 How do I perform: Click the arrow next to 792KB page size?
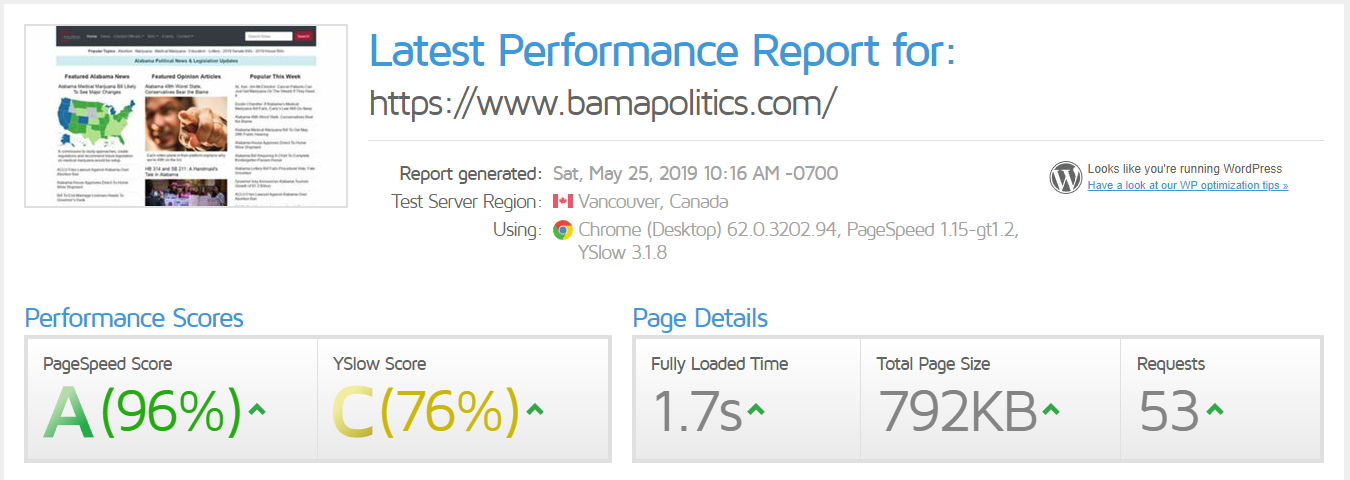(1052, 409)
